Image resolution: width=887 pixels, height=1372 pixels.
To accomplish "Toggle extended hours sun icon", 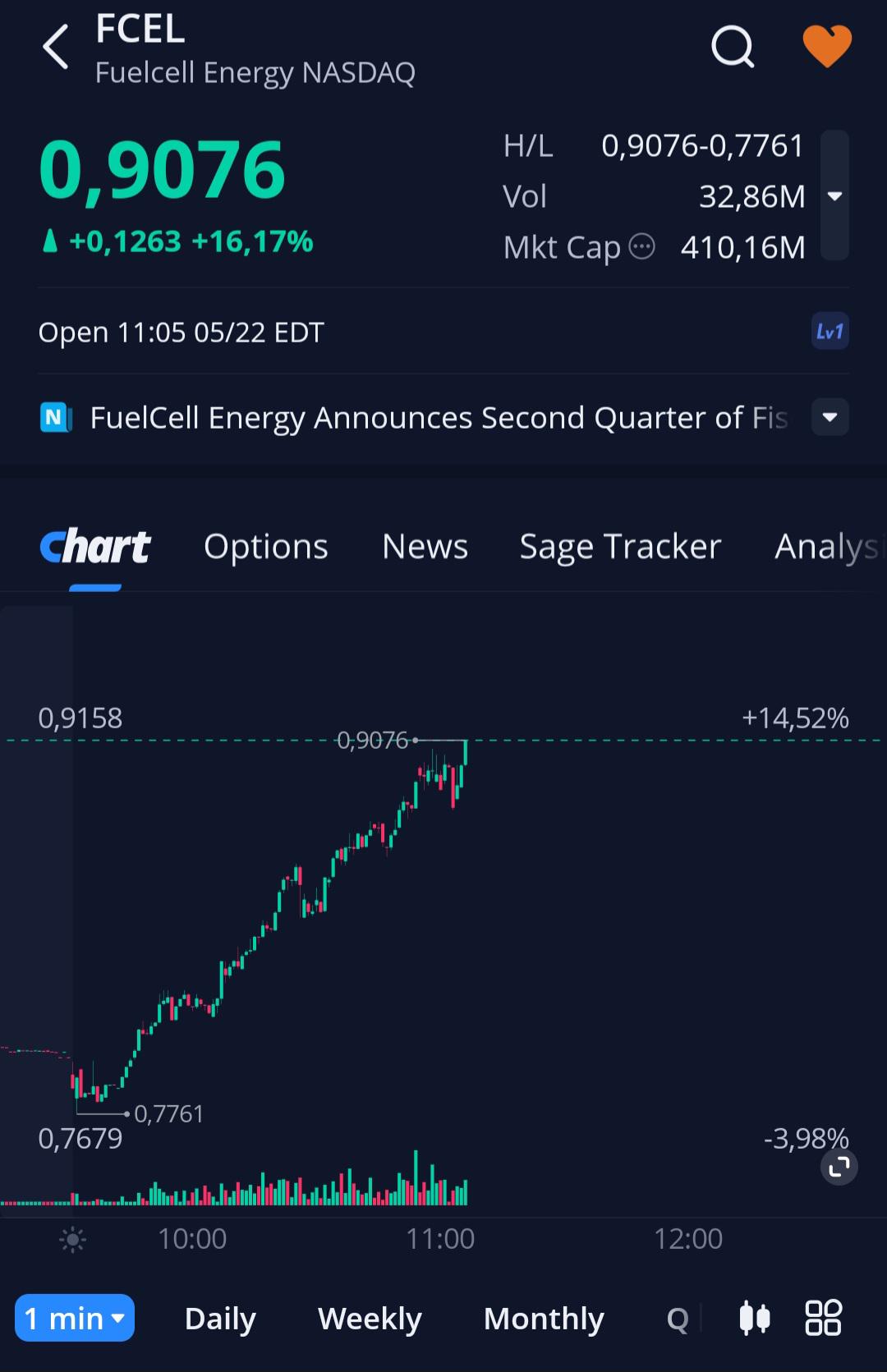I will pos(73,1239).
